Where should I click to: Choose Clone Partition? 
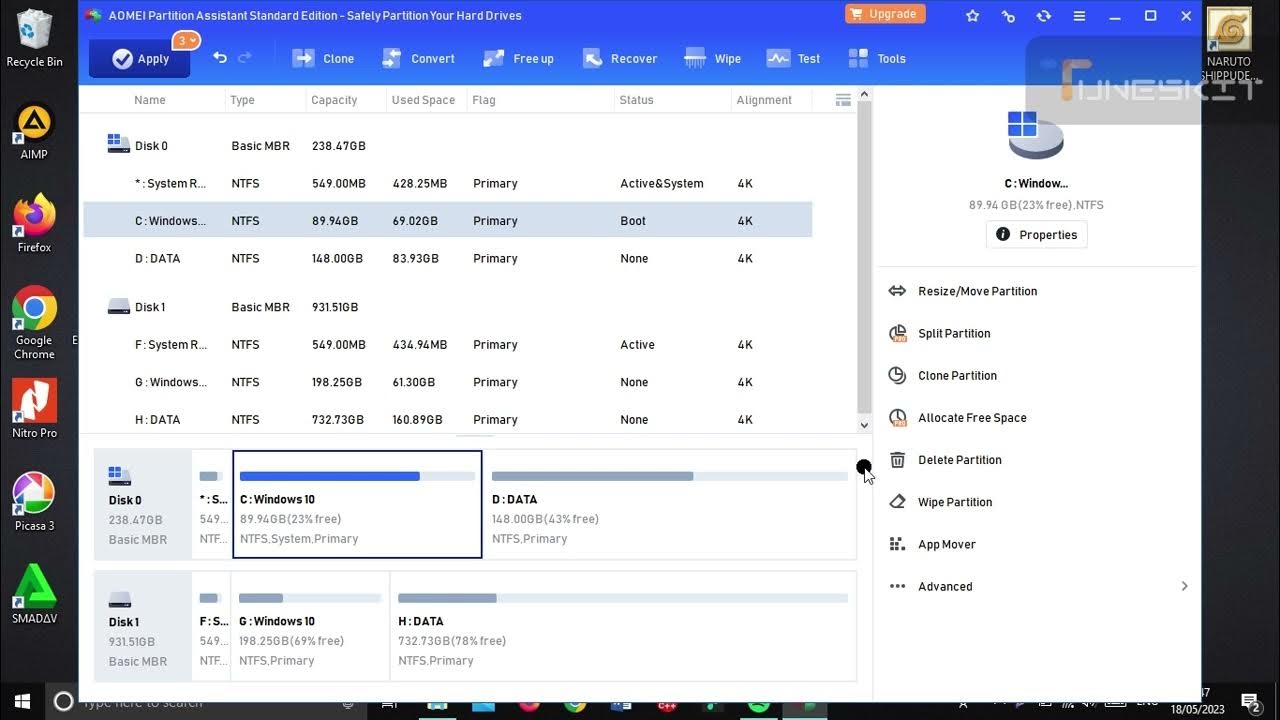click(943, 376)
